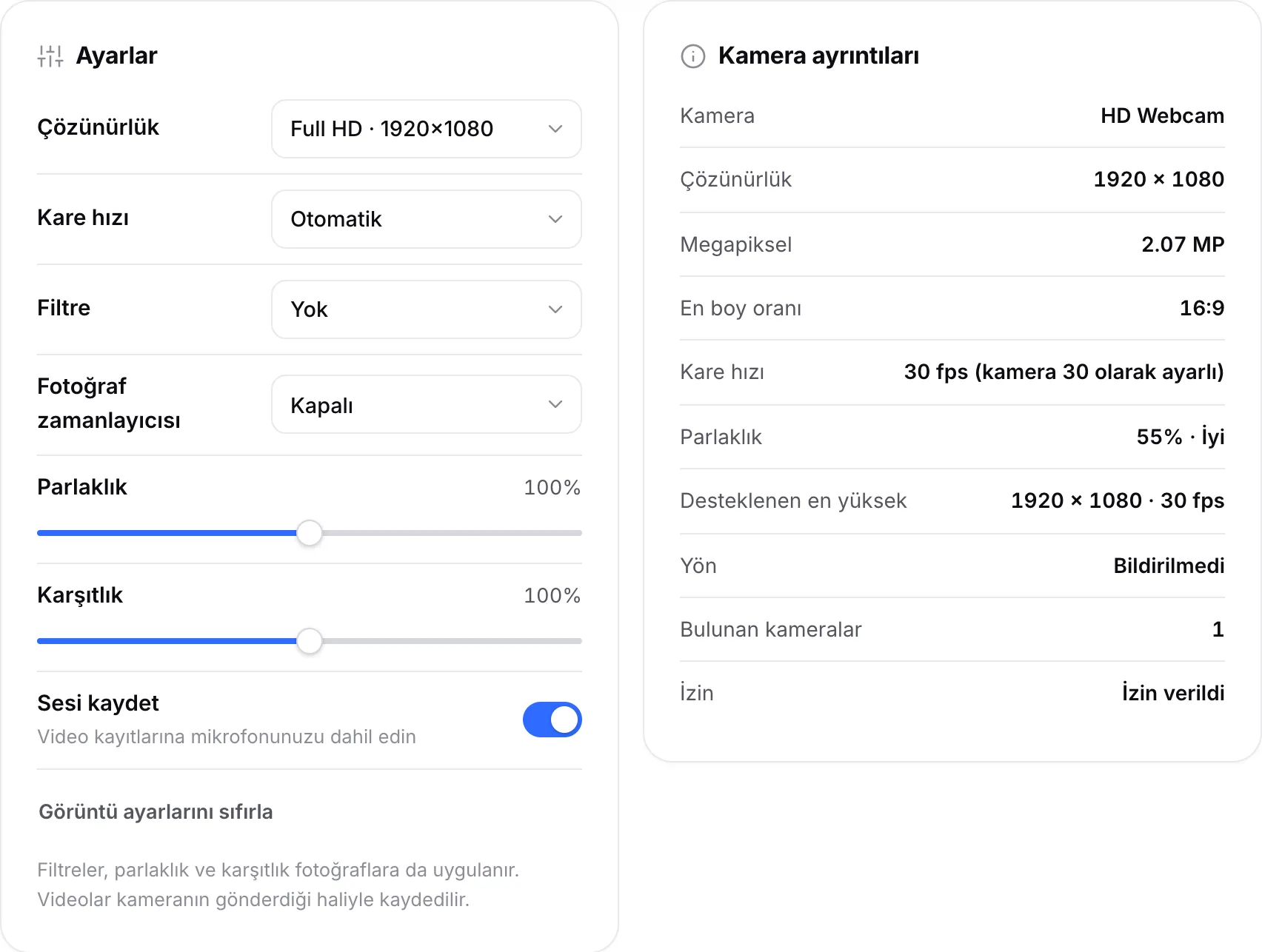Click the En boy oranı label
The width and height of the screenshot is (1262, 952).
click(x=741, y=308)
